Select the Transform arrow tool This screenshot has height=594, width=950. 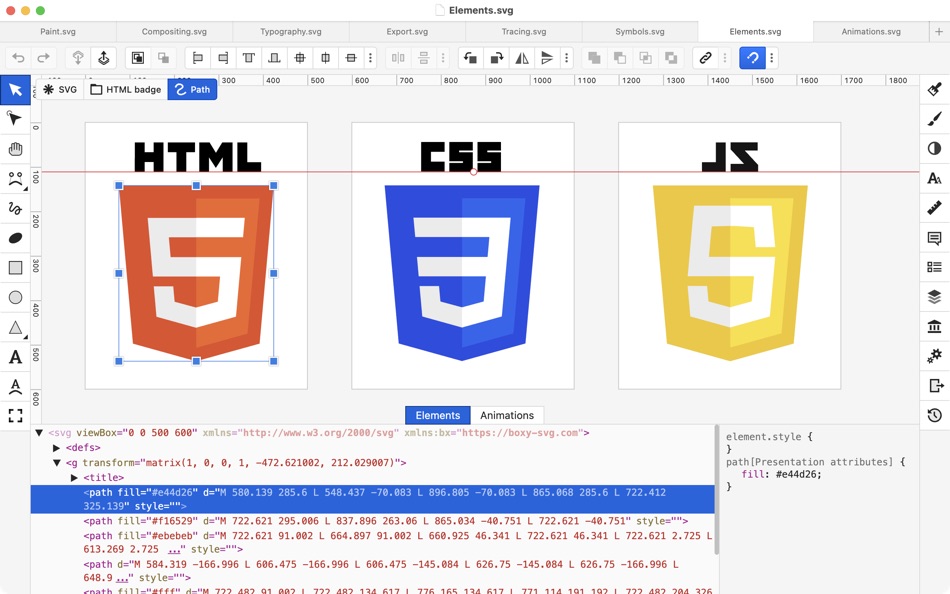(15, 90)
